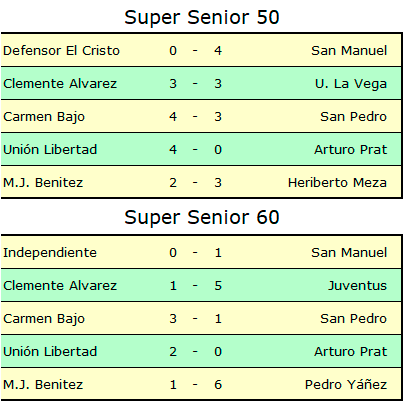This screenshot has height=401, width=403.
Task: Select the Independiente team name
Action: pos(50,253)
